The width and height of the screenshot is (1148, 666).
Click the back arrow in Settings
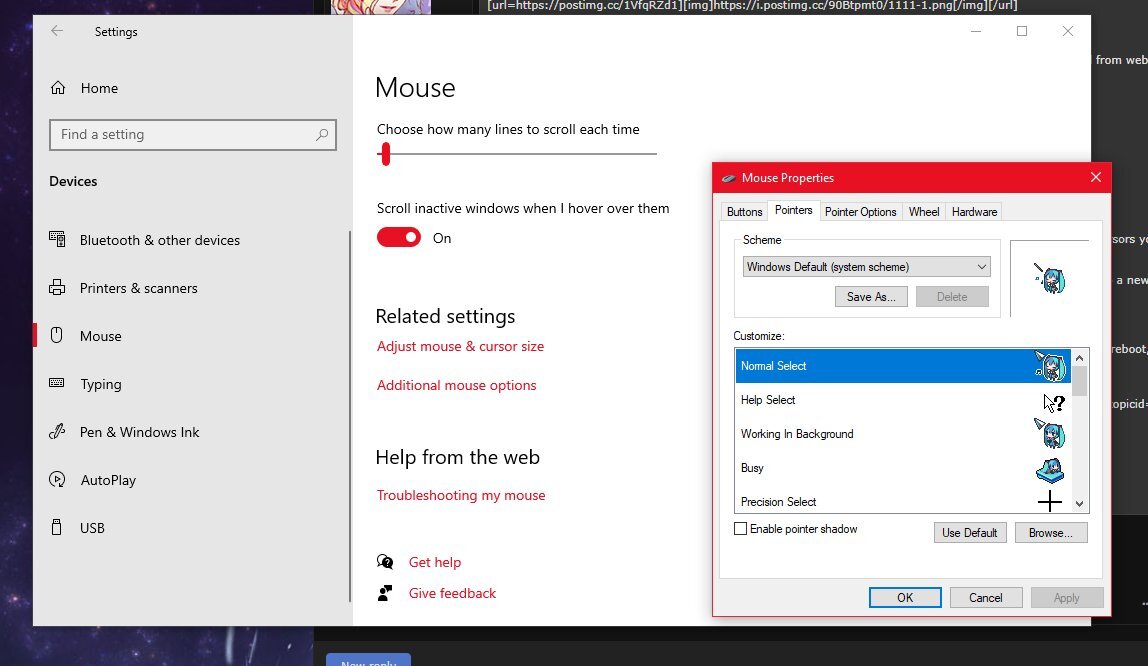[57, 31]
